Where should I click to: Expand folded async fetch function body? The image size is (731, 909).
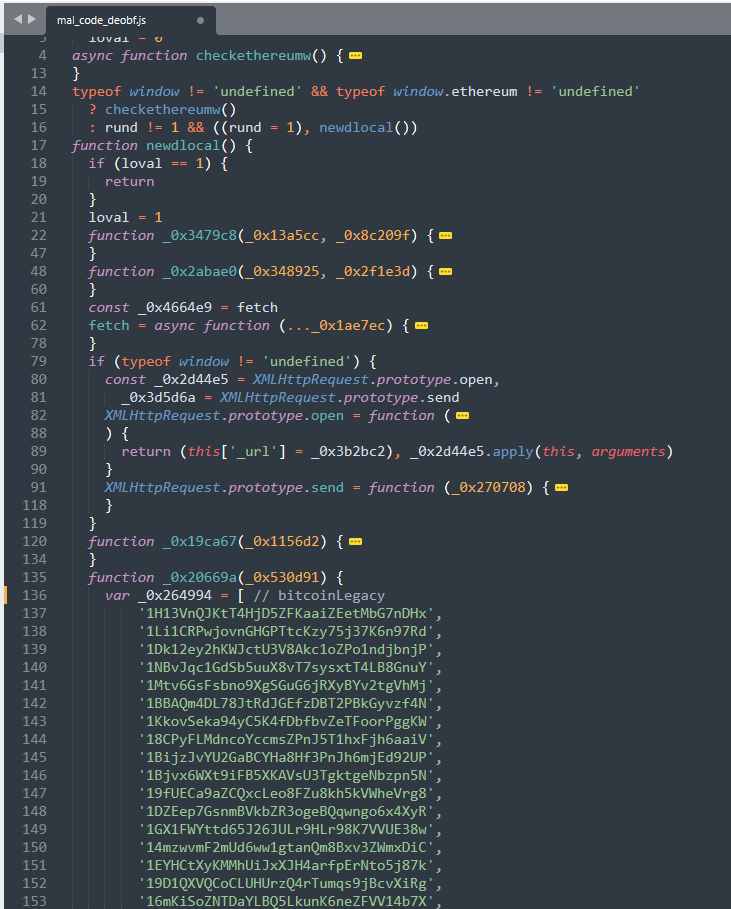[x=421, y=325]
